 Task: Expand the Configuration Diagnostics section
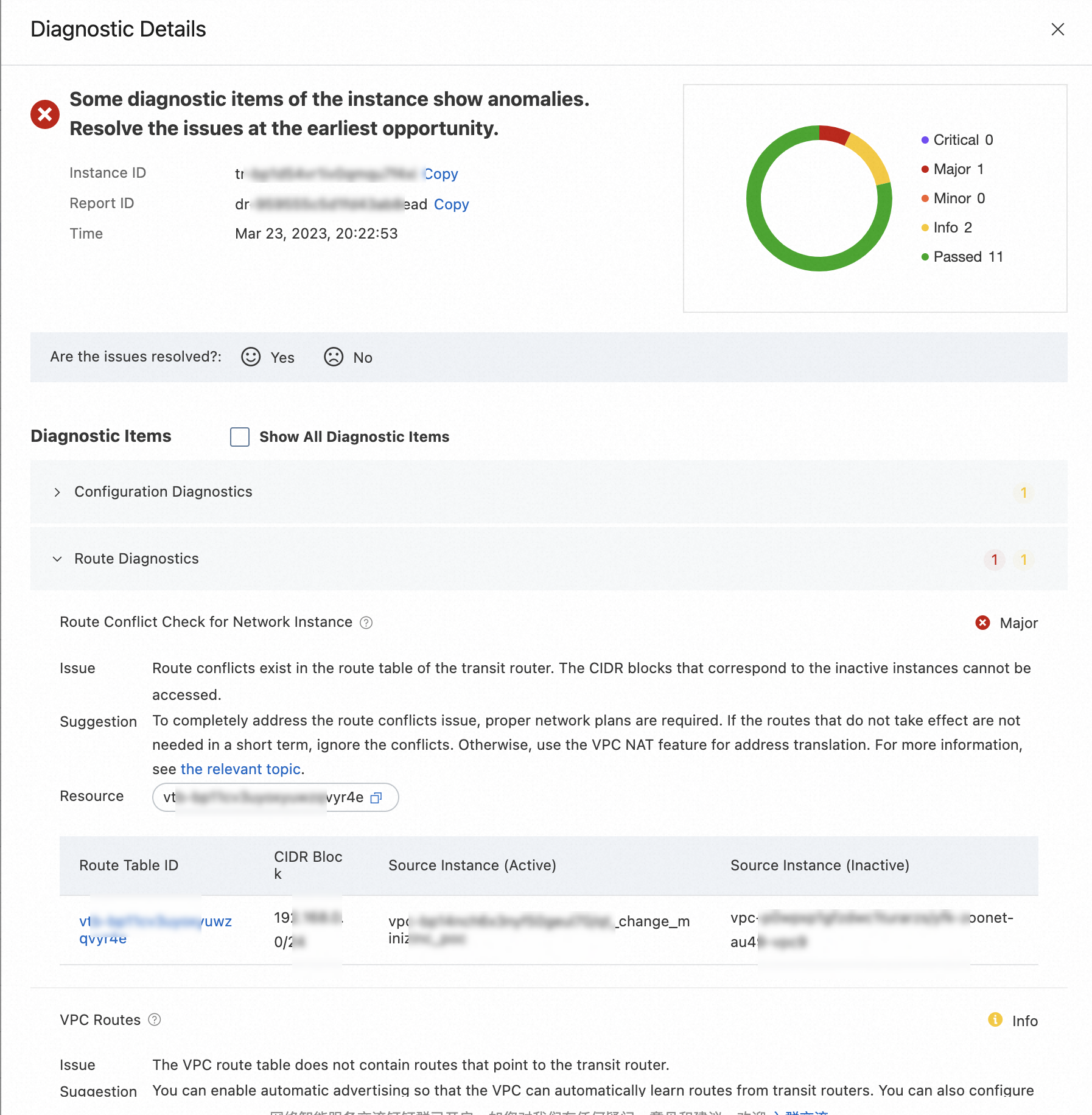tap(57, 492)
